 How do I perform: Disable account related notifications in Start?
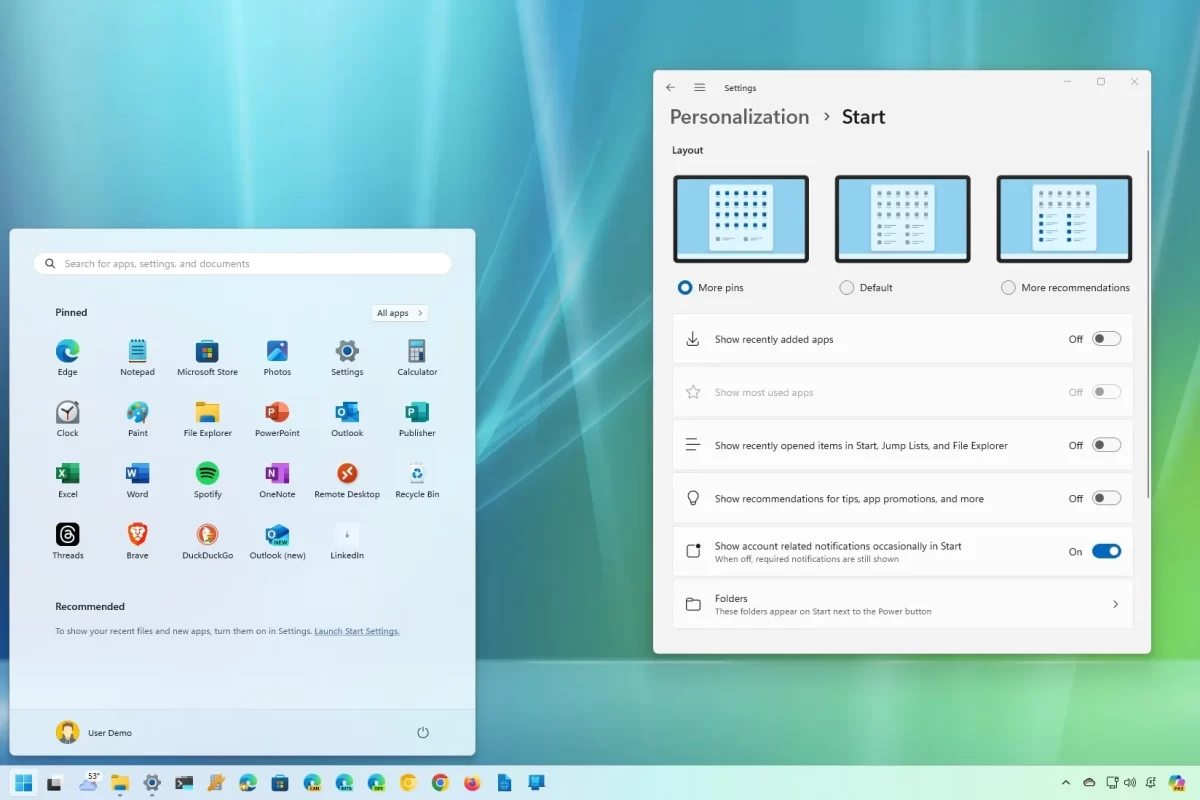point(1106,551)
